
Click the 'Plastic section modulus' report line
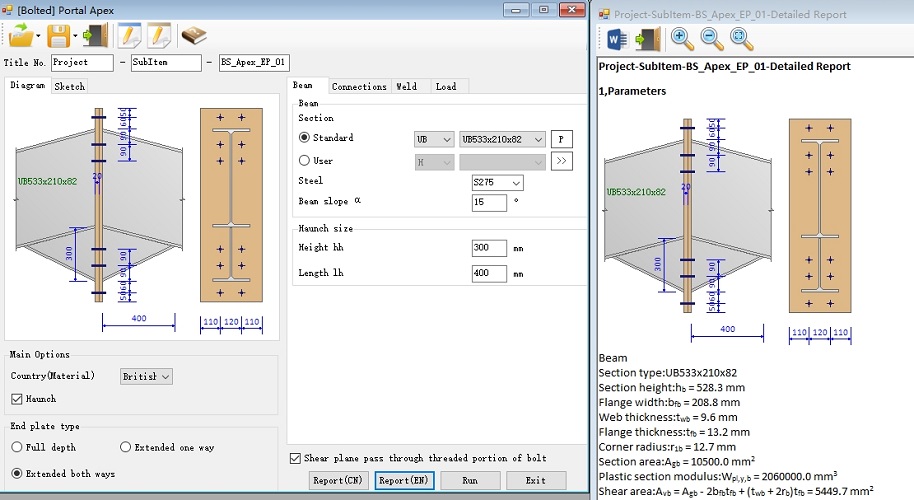[x=718, y=476]
